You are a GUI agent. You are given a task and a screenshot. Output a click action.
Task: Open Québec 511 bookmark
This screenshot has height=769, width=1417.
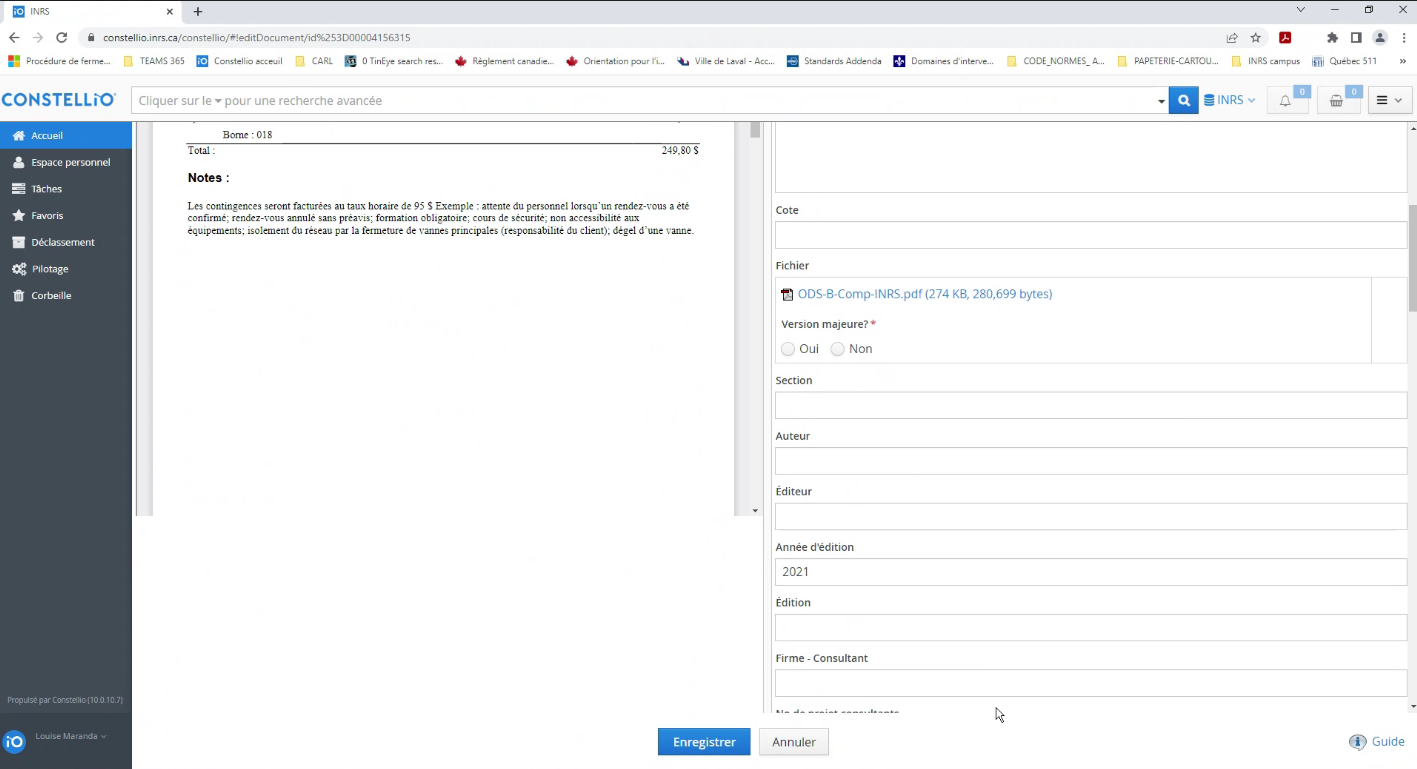[x=1345, y=61]
